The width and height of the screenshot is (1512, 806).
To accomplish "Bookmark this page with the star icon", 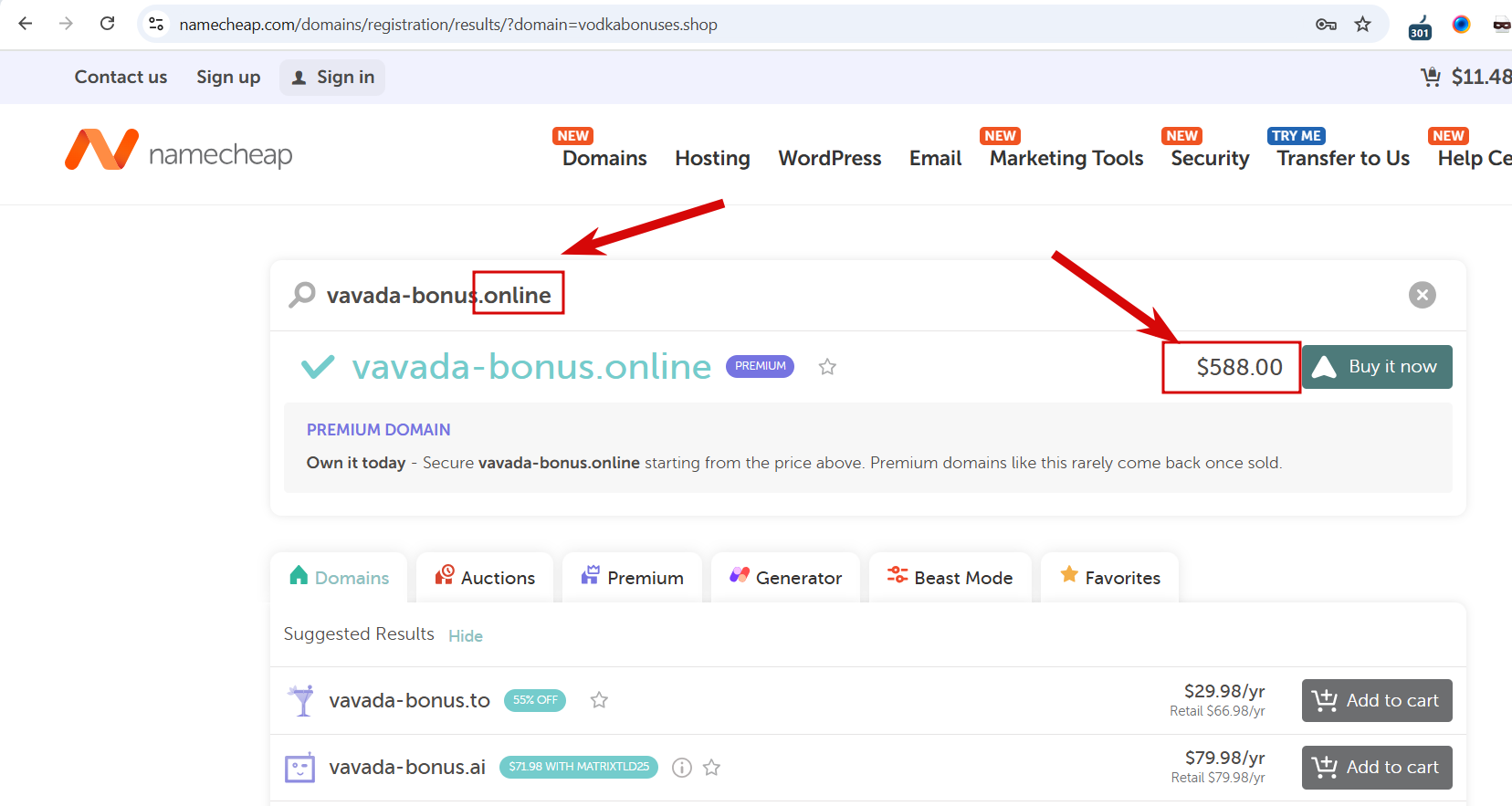I will coord(1363,25).
